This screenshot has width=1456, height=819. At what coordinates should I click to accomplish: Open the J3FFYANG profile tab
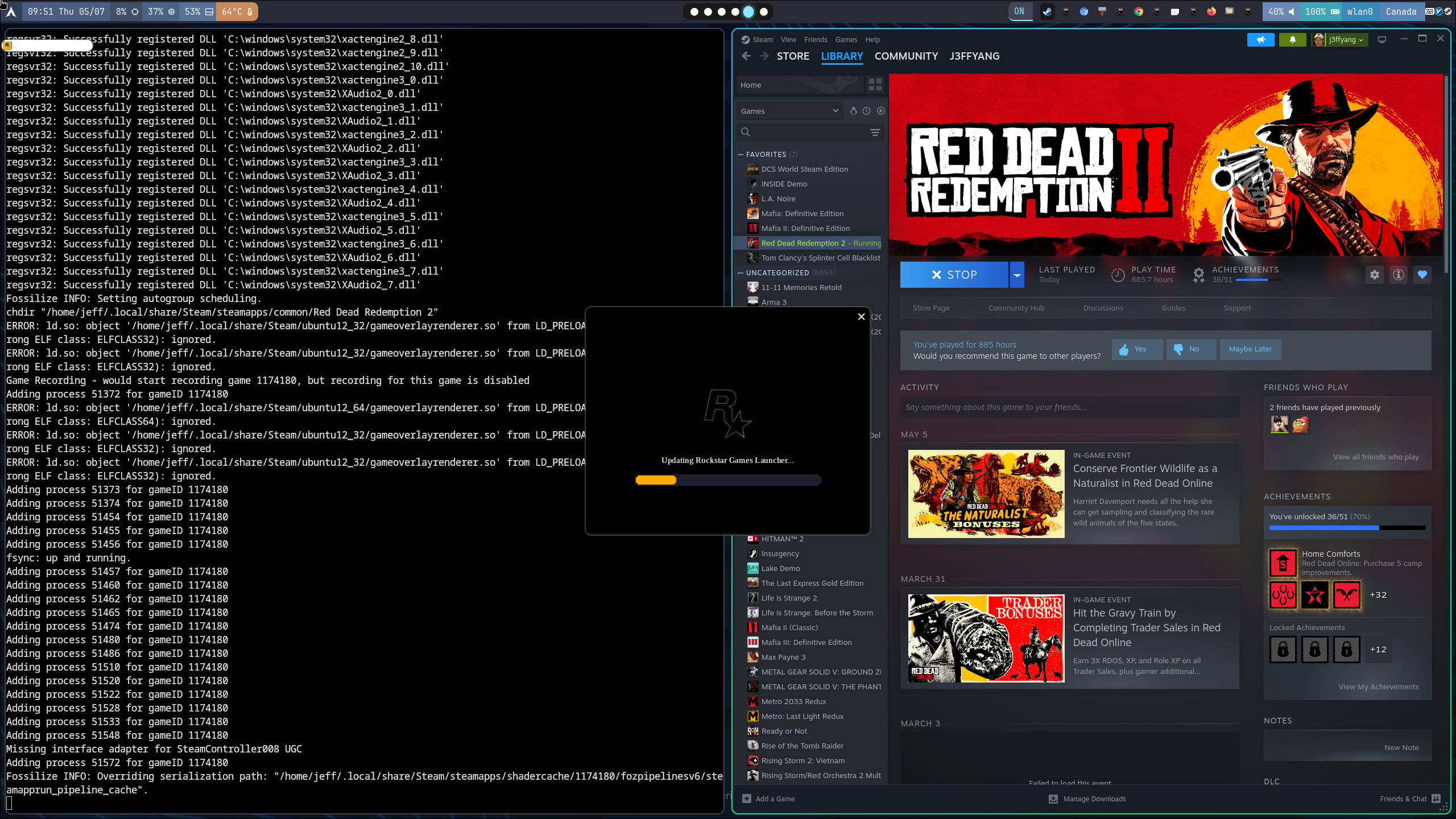(x=974, y=56)
